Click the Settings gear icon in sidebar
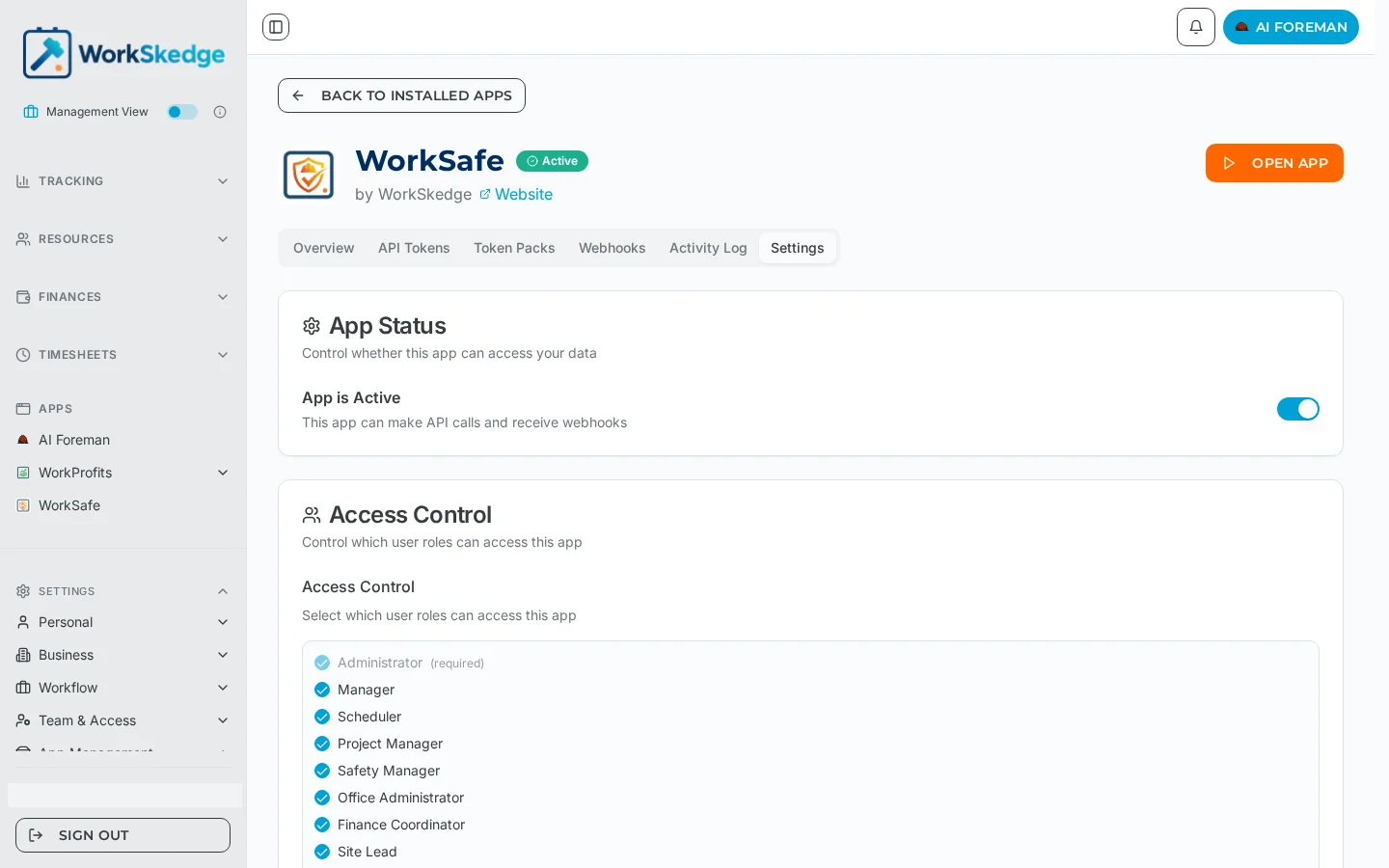 tap(23, 591)
